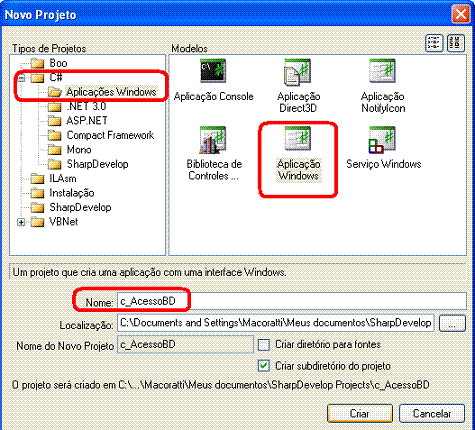Select the ASP.NET project type
This screenshot has width=475, height=430.
[x=87, y=120]
